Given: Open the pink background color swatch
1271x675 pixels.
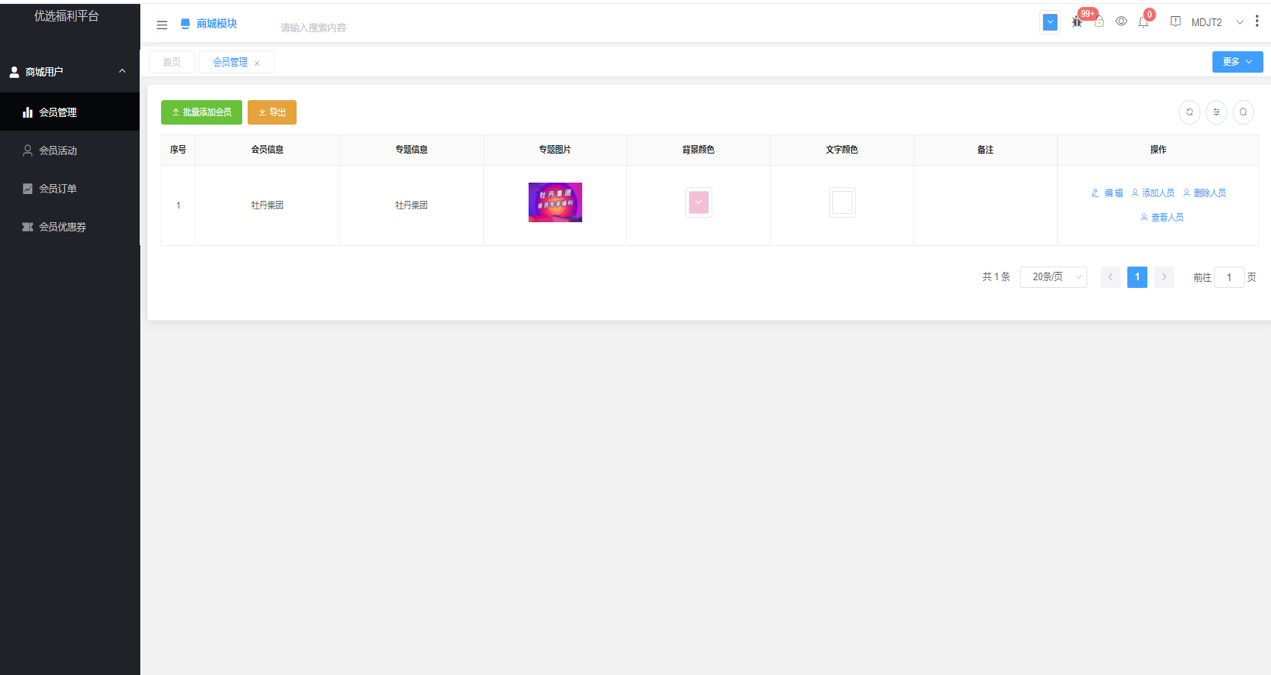Looking at the screenshot, I should click(x=698, y=203).
